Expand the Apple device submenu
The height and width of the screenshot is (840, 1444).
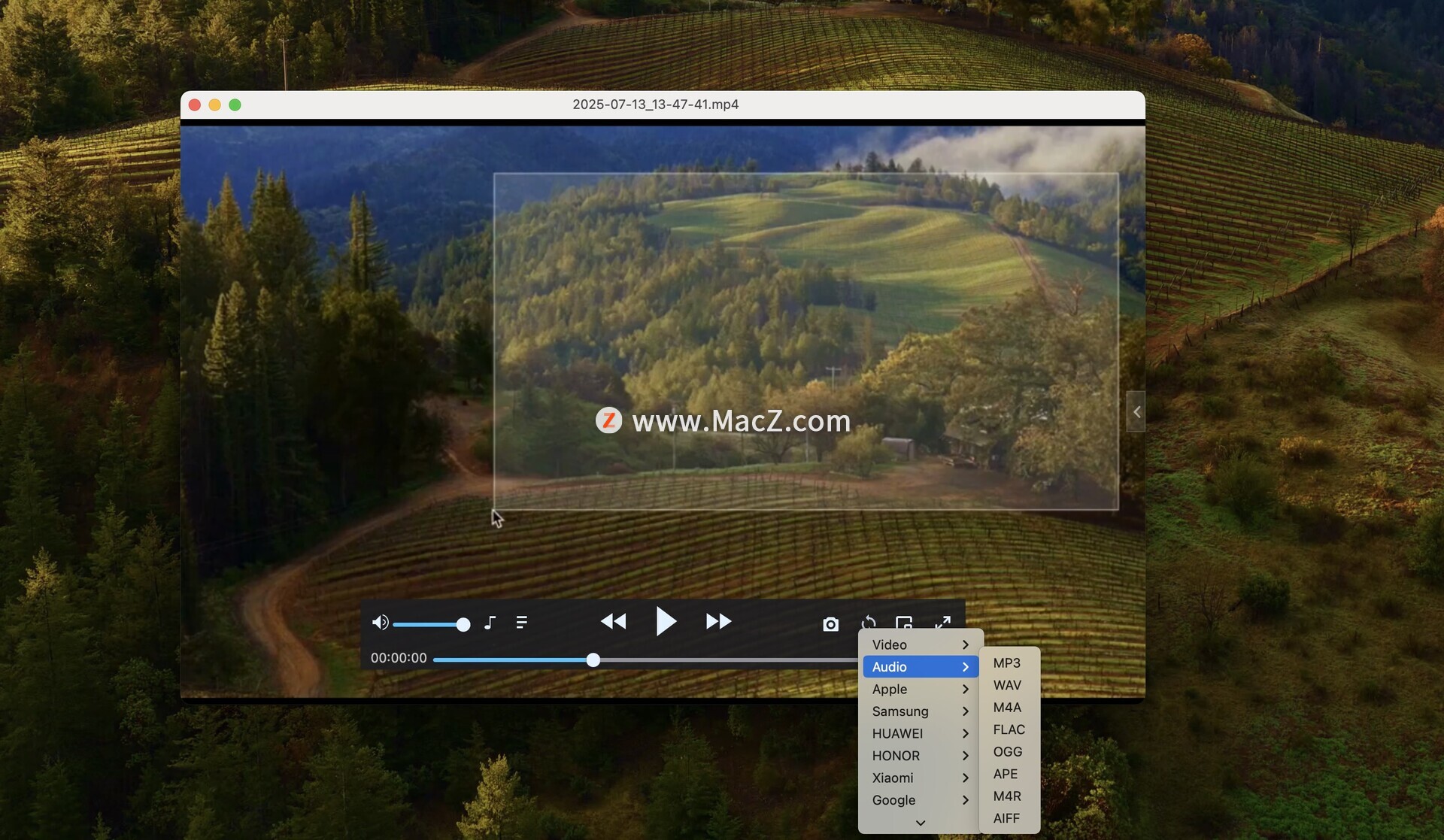tap(920, 689)
